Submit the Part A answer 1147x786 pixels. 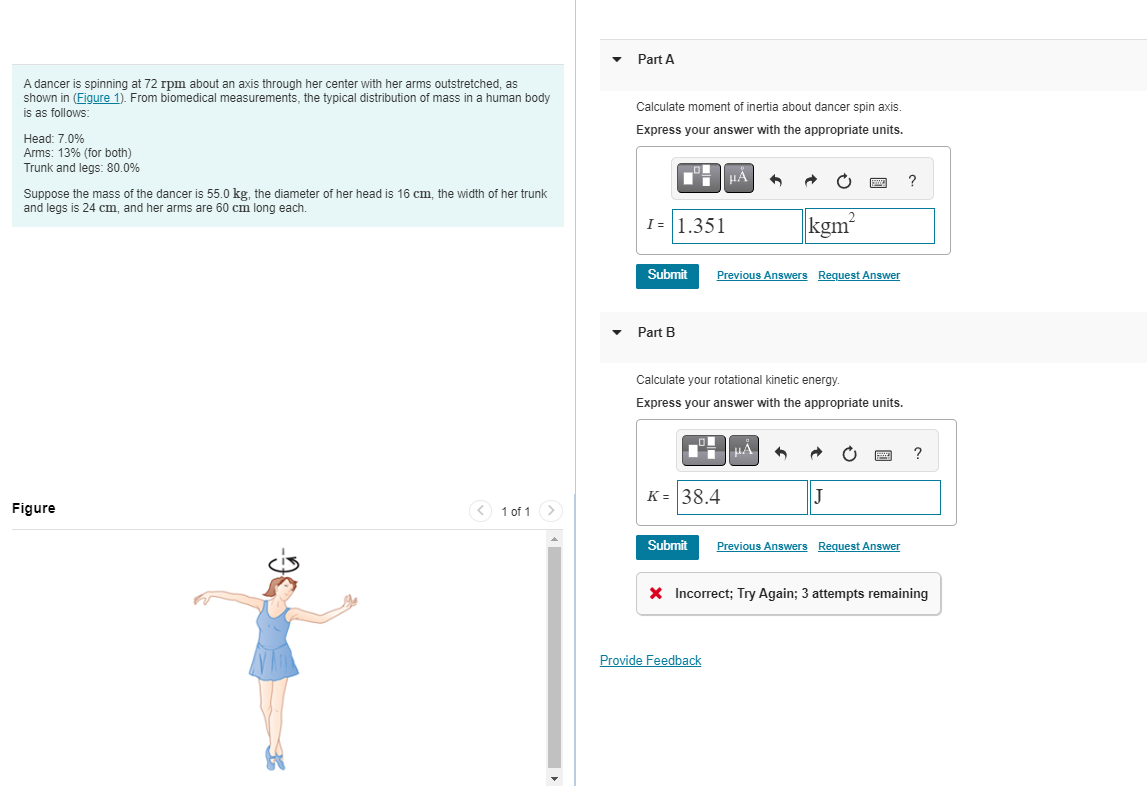(x=667, y=275)
